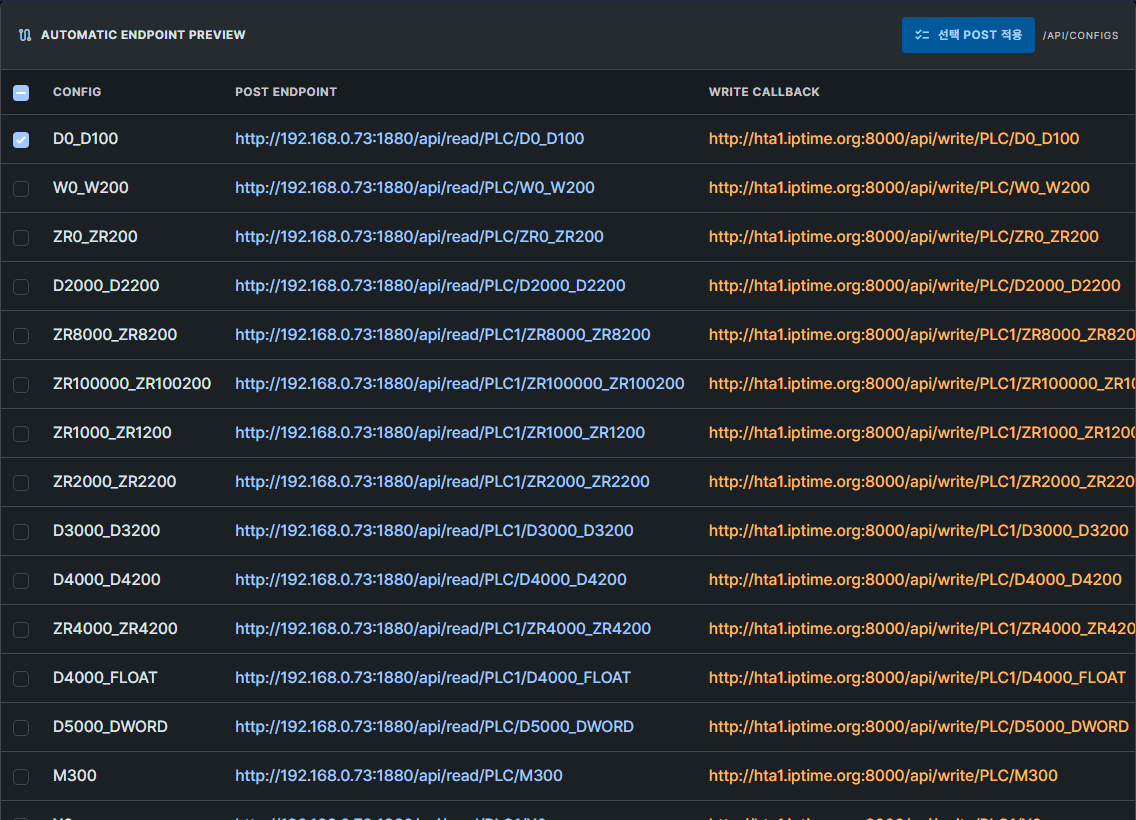
Task: Click the CONFIG column header
Action: pos(77,92)
